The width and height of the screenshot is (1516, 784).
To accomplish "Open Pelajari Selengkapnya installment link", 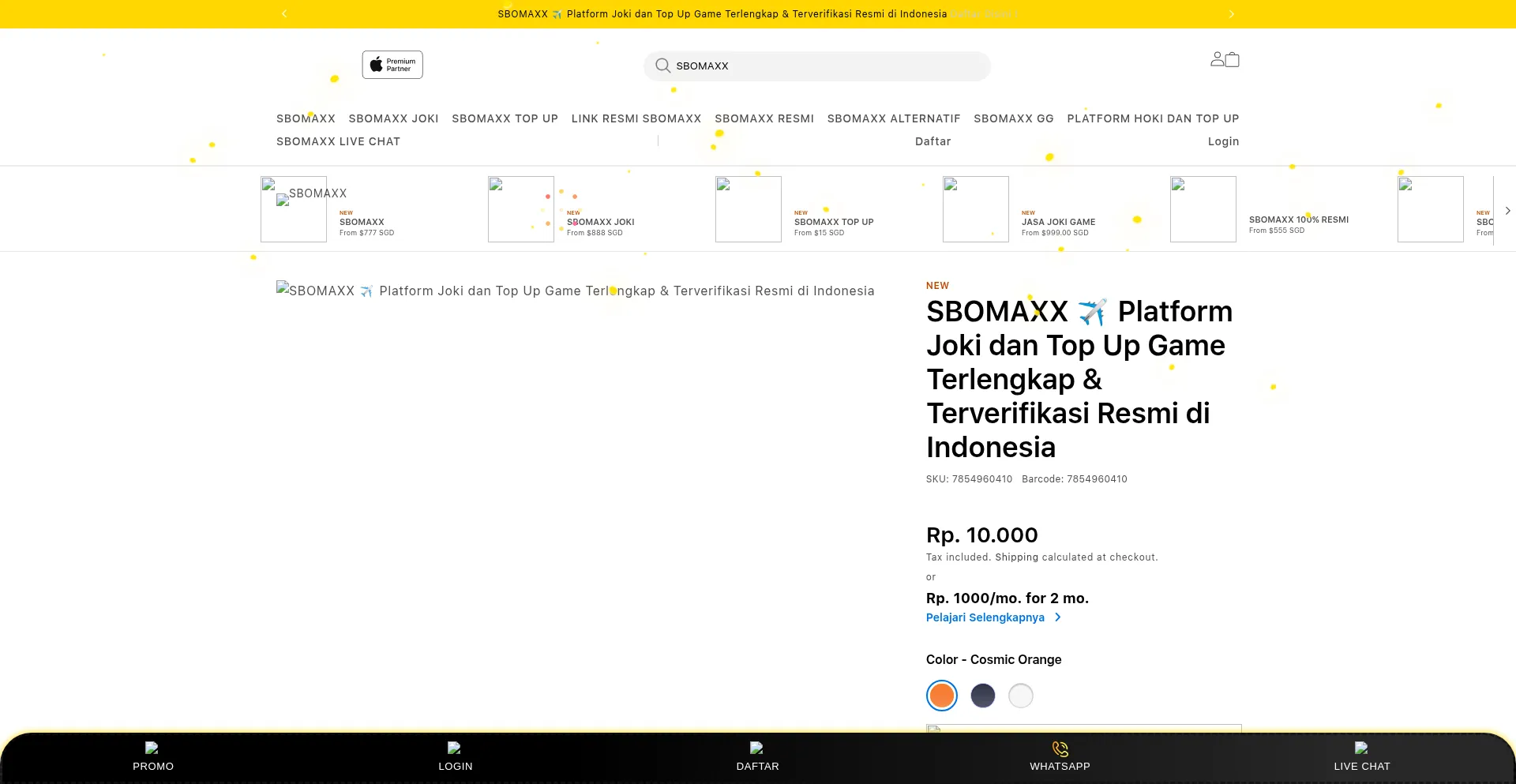I will coord(985,617).
